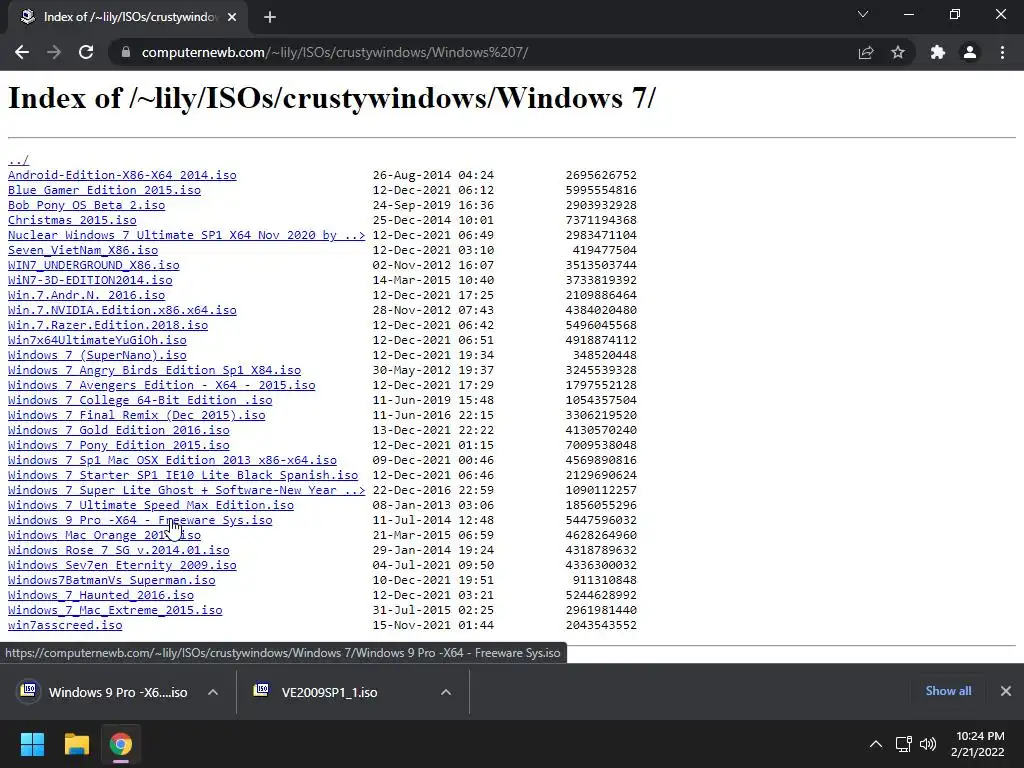The image size is (1024, 768).
Task: Open the Christmas_2015.iso link
Action: (72, 220)
